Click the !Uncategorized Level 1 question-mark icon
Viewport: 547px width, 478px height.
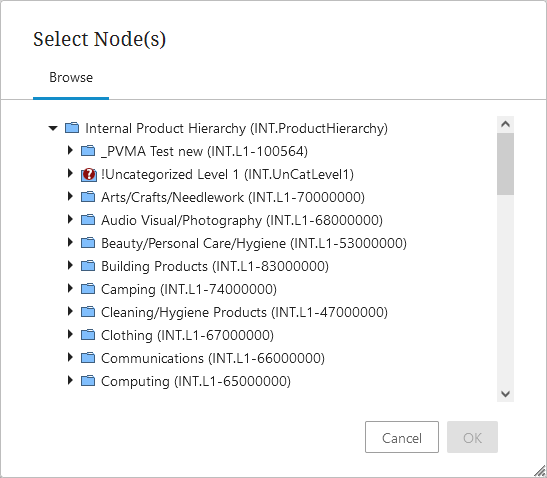(x=89, y=174)
